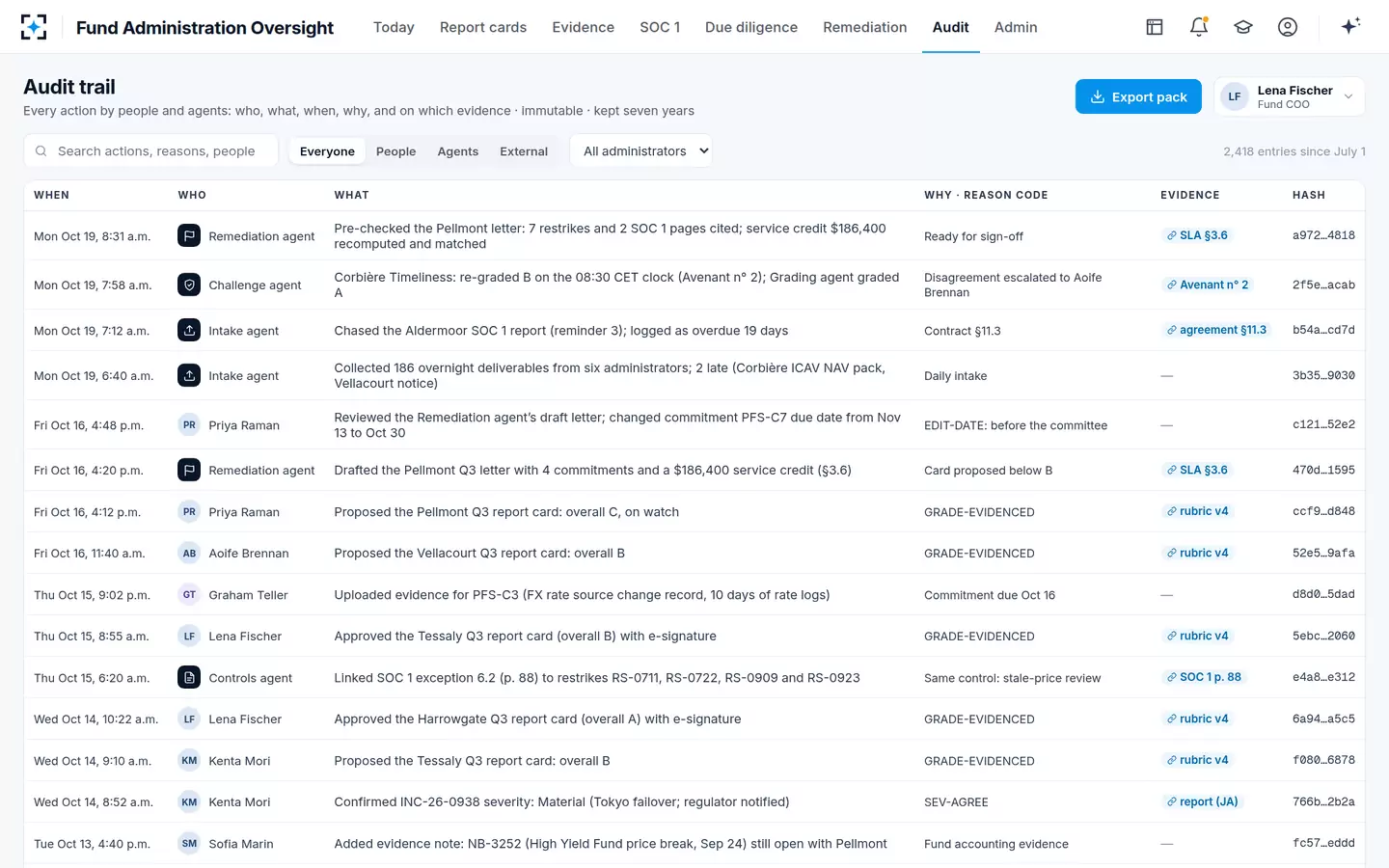Go to the SOC 1 tab
This screenshot has height=868, width=1389.
point(660,27)
